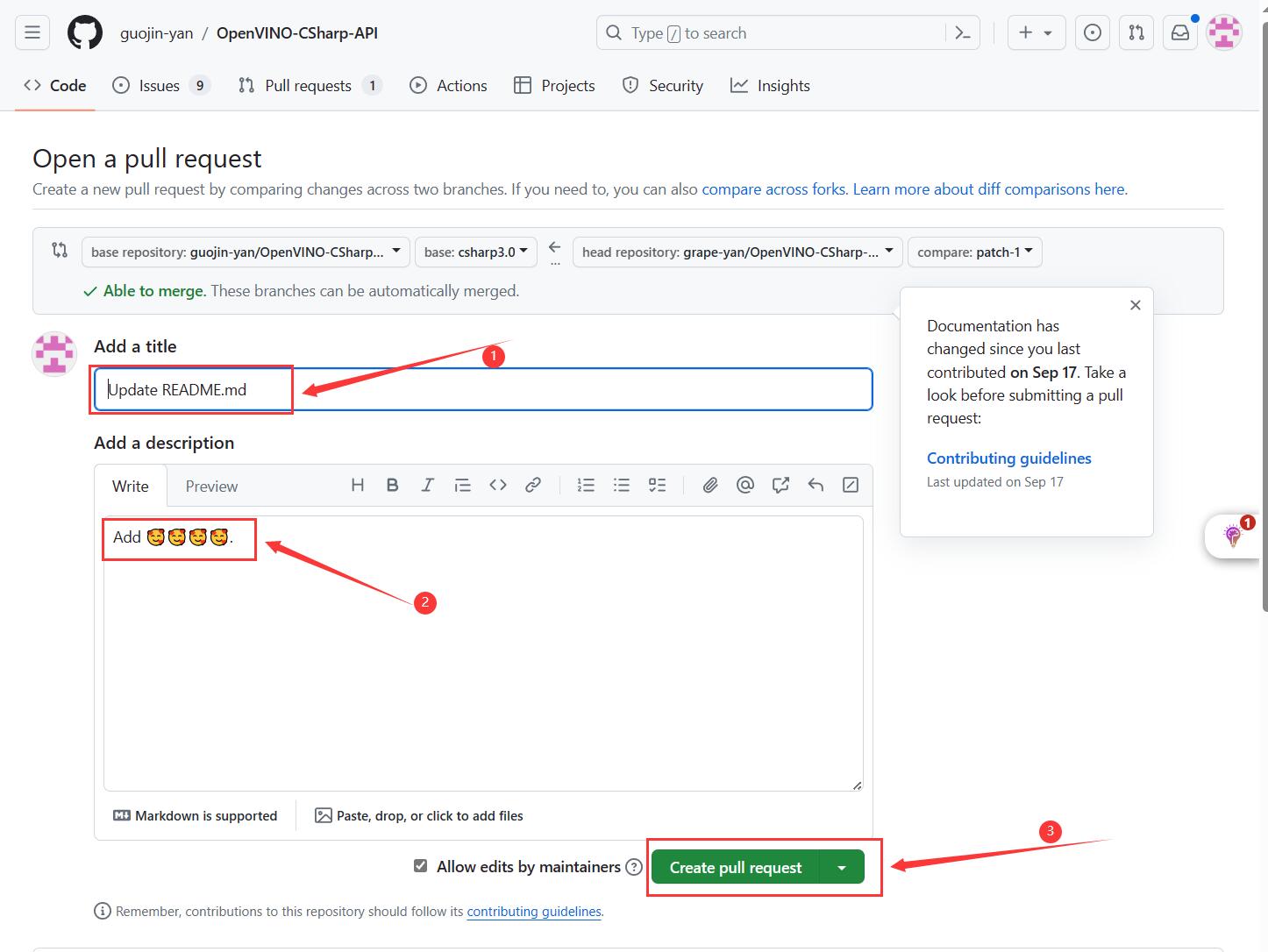Screen dimensions: 1268x952
Task: Add a link using chain icon
Action: click(x=533, y=485)
